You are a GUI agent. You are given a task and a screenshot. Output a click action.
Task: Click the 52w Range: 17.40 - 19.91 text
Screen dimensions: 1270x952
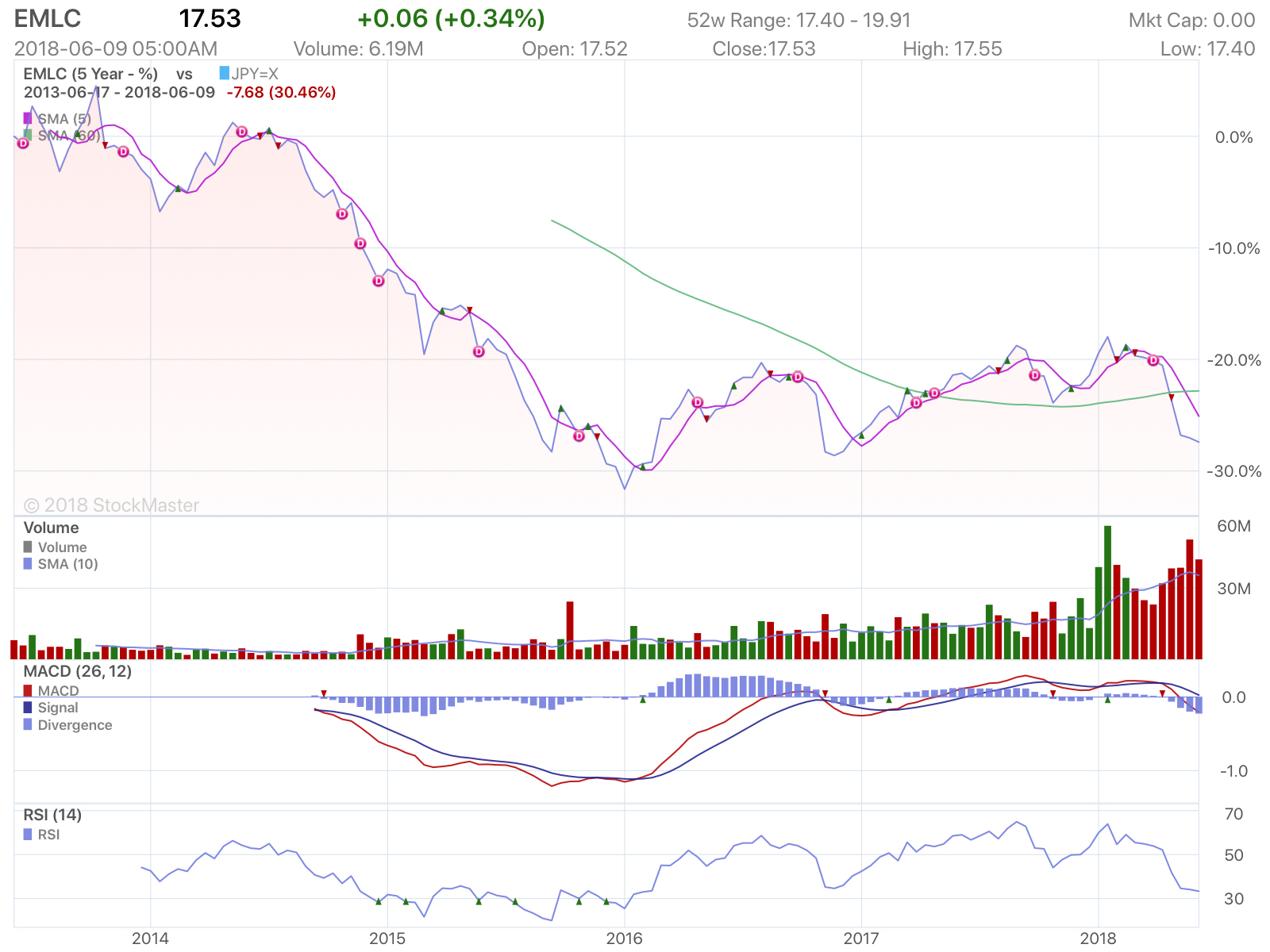799,21
